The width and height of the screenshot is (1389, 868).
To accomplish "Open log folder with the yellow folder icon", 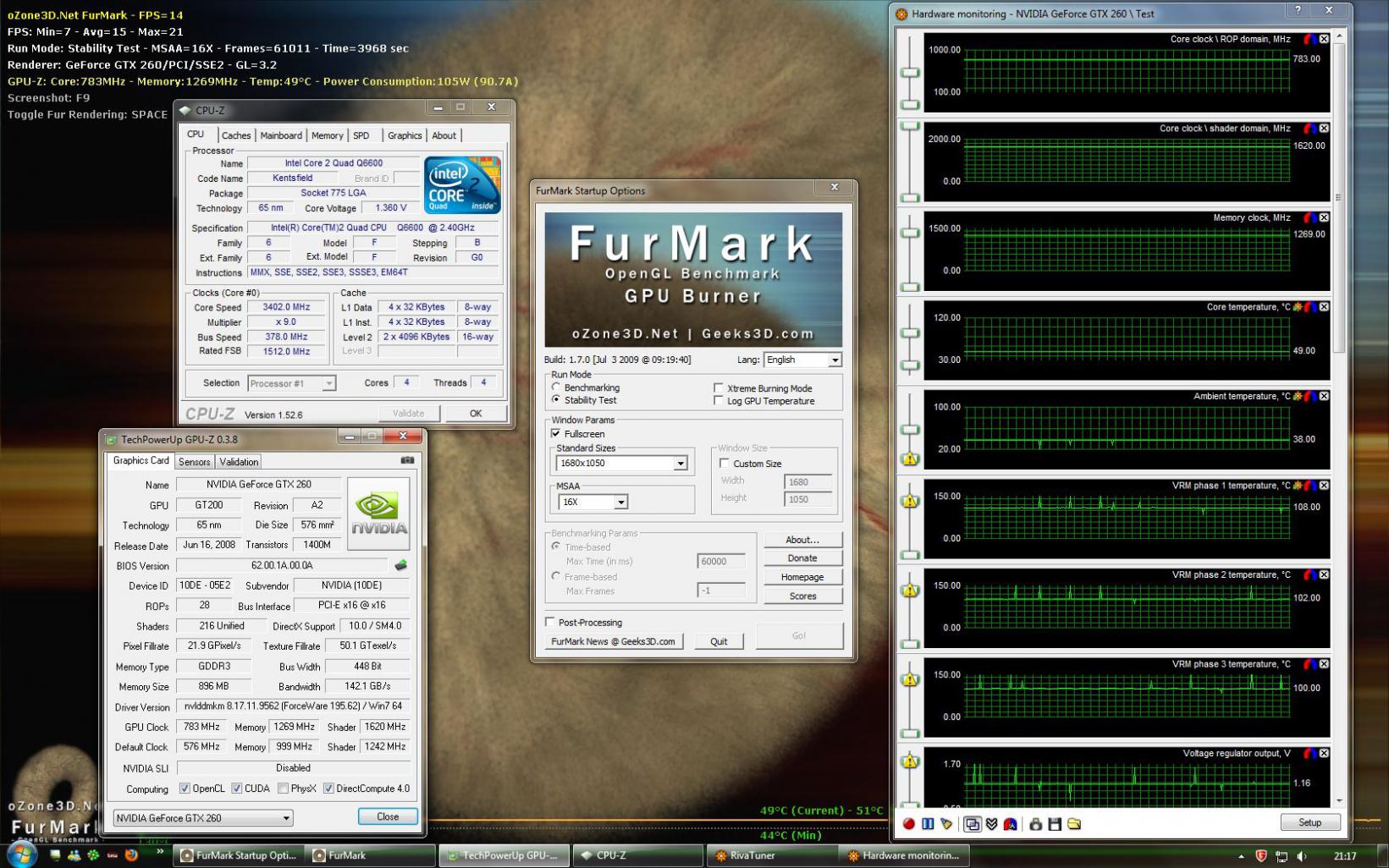I will [1074, 823].
